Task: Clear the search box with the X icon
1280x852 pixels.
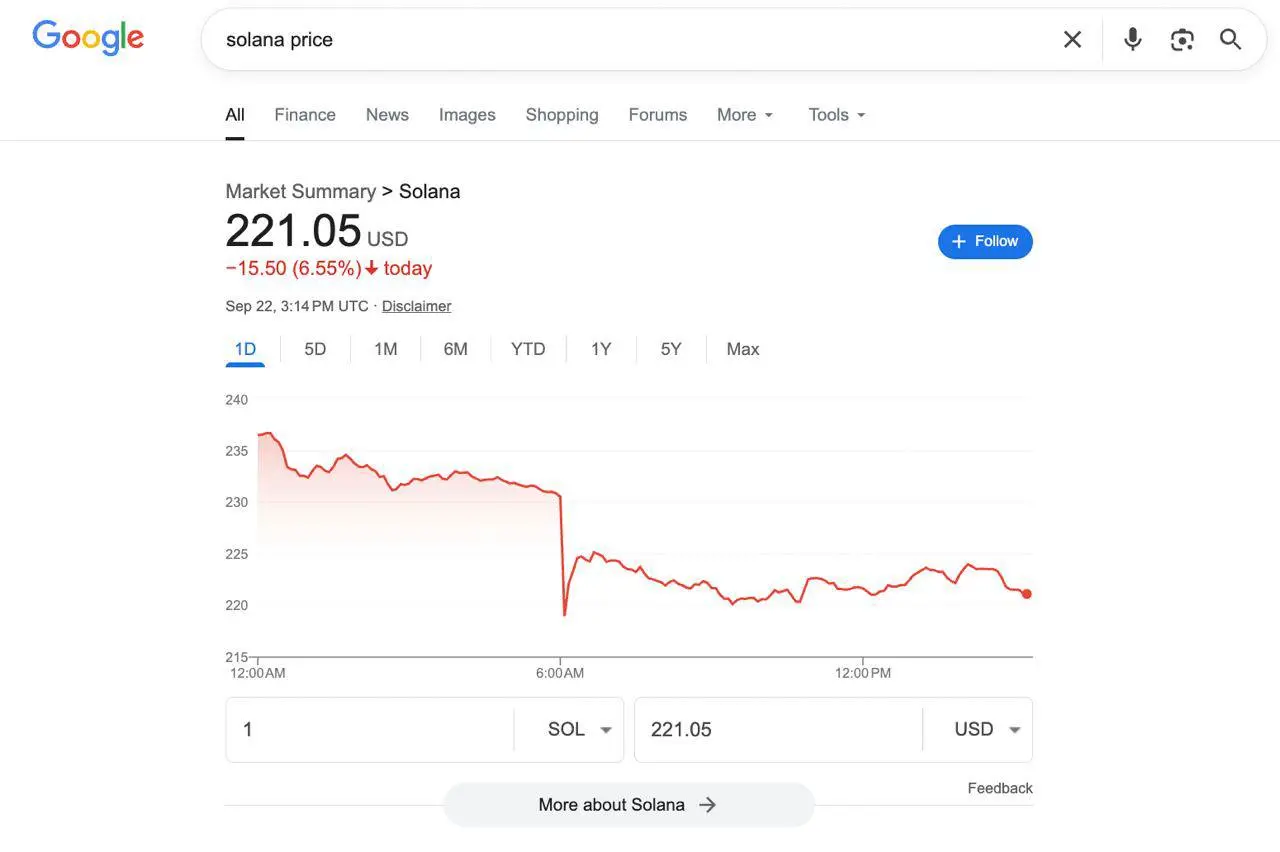Action: (x=1072, y=39)
